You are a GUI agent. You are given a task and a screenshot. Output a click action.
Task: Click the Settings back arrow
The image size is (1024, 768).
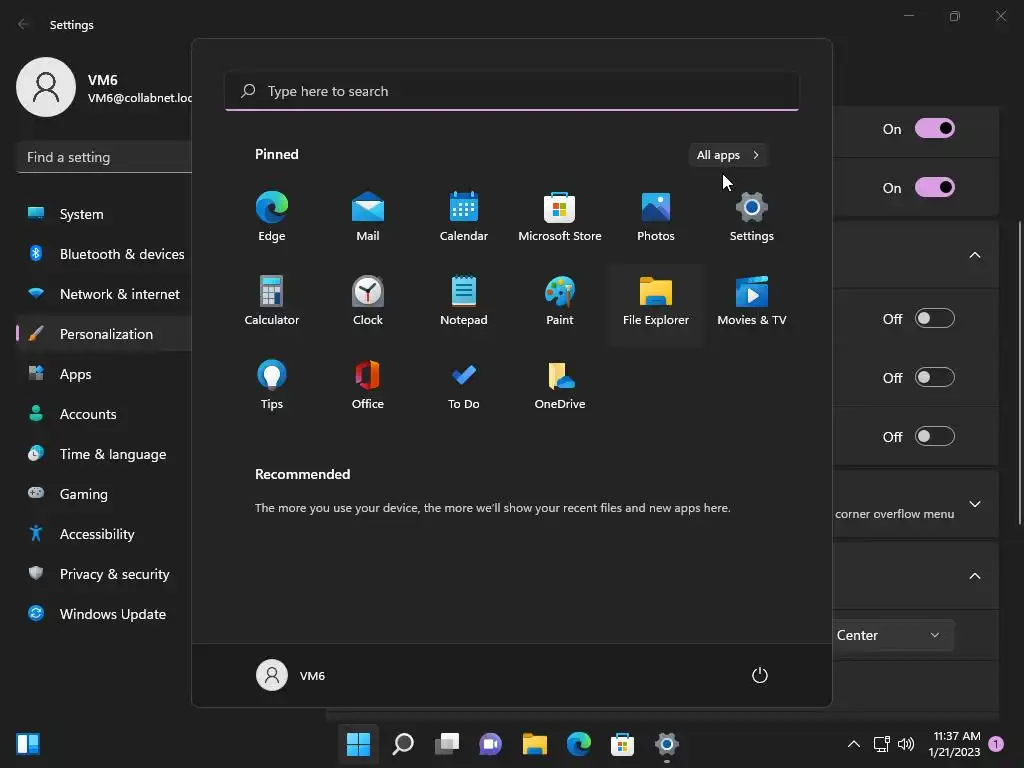[24, 24]
